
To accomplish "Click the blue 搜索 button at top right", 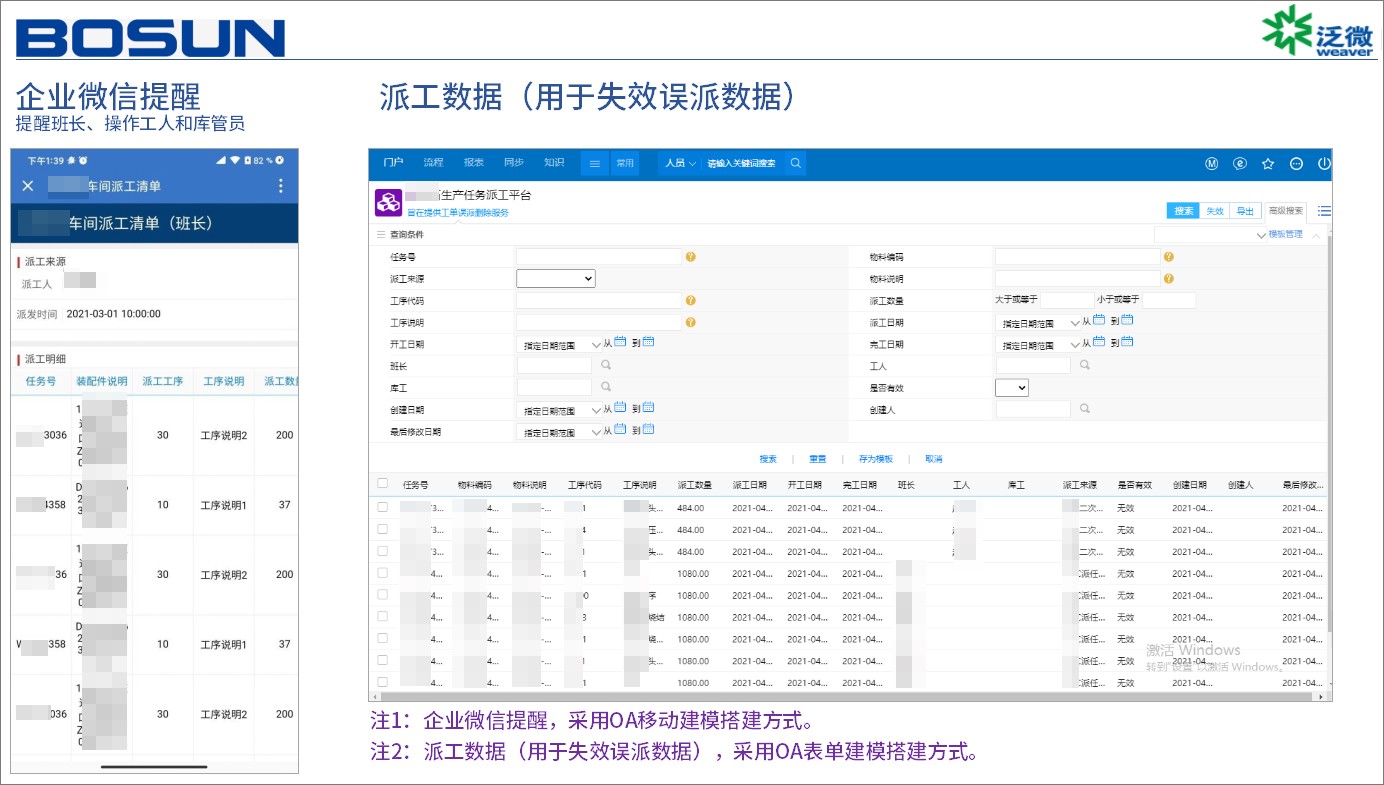I will tap(1184, 211).
